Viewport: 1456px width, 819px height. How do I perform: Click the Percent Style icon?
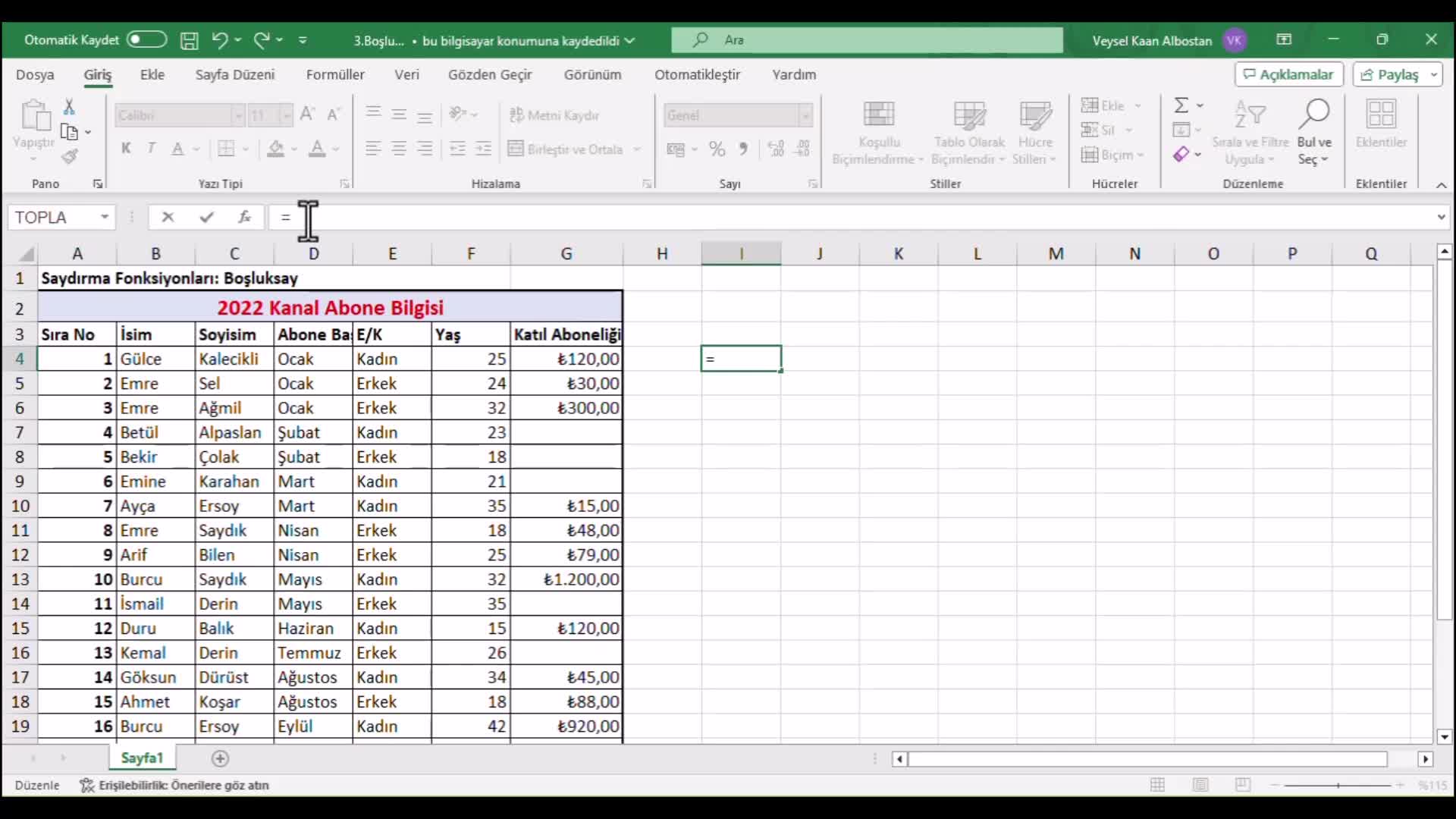coord(717,149)
